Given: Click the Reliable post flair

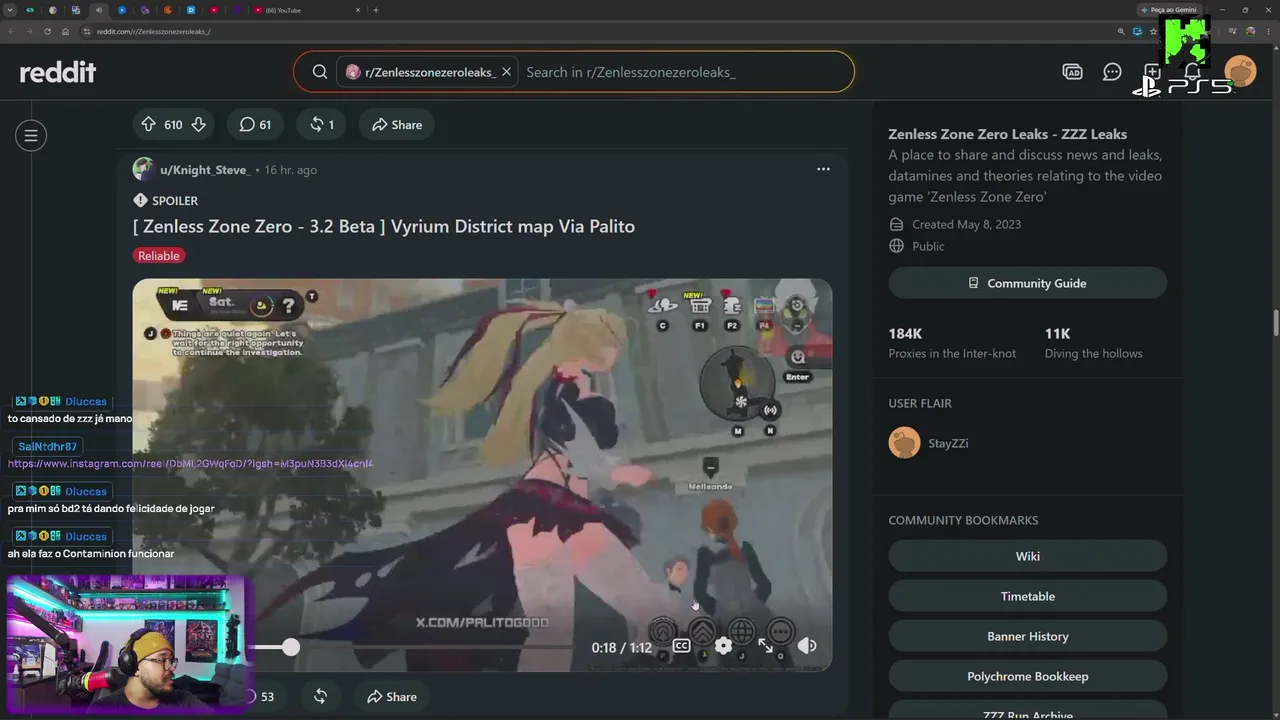Looking at the screenshot, I should click(x=159, y=256).
